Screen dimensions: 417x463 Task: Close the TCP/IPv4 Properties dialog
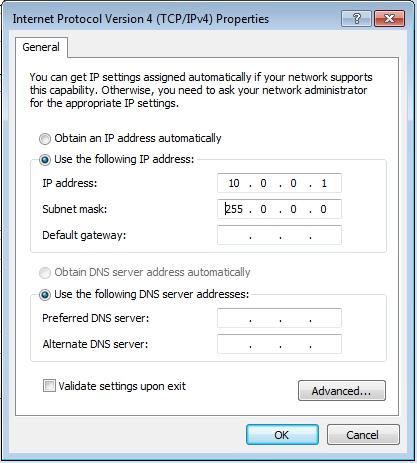pos(389,18)
